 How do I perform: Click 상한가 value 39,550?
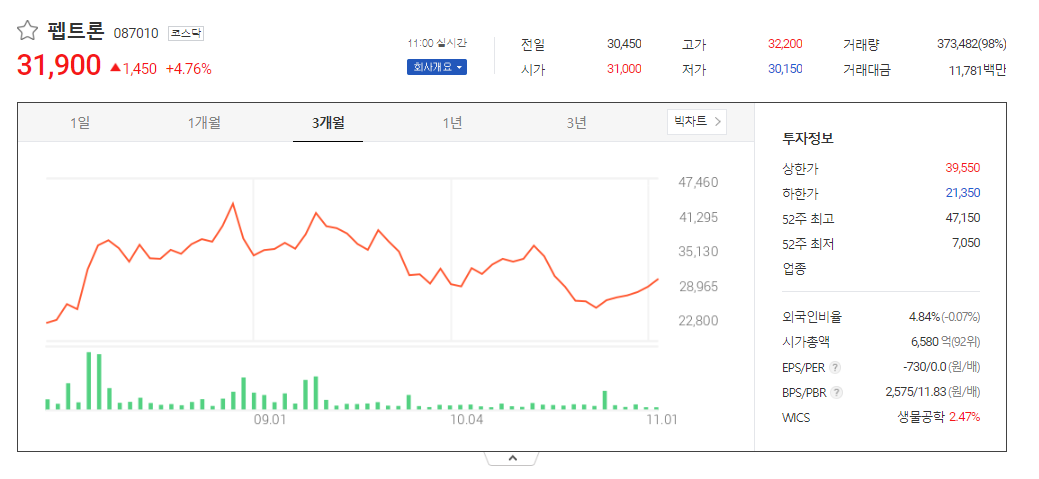click(962, 168)
